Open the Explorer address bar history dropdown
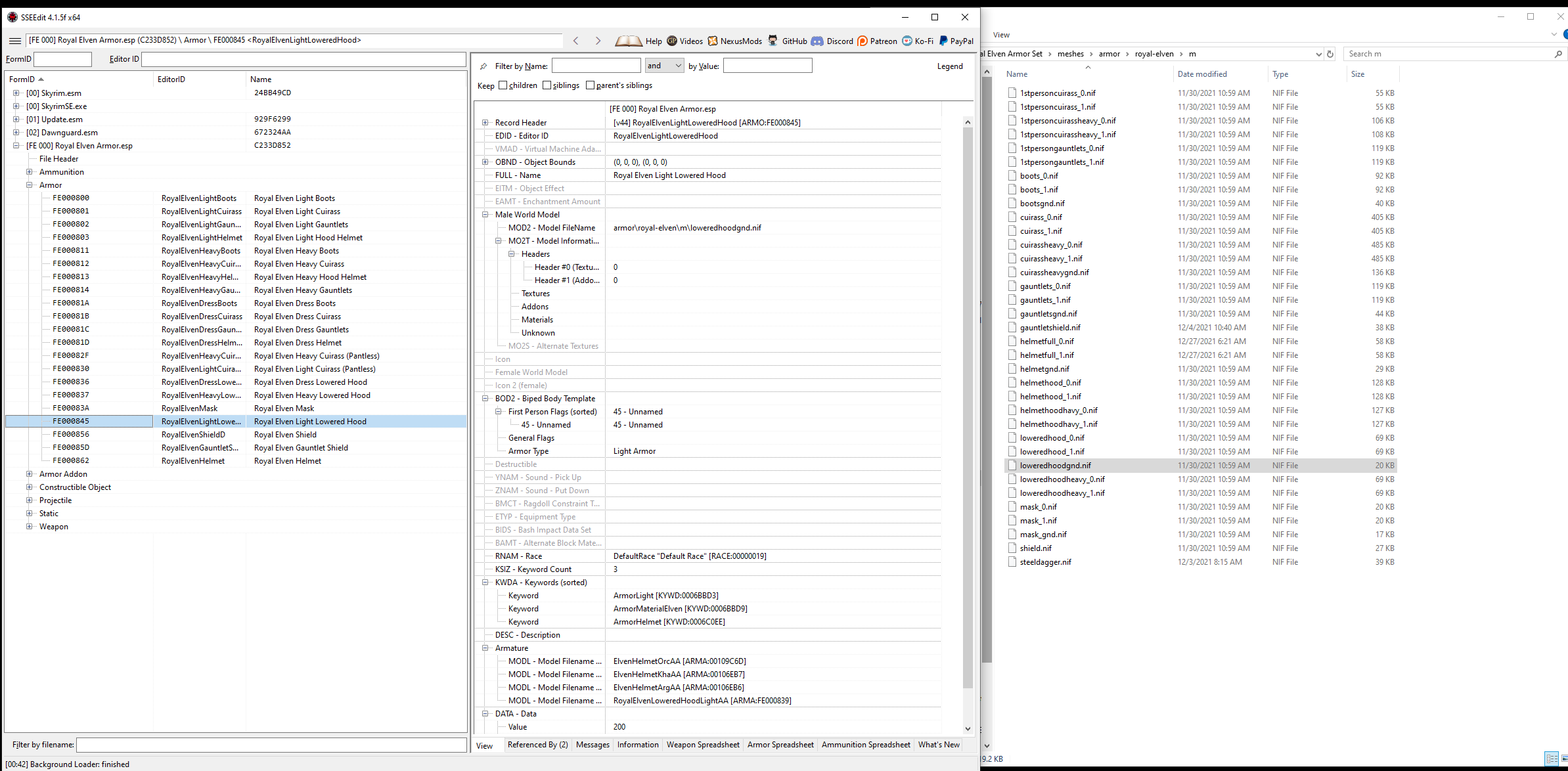 point(1318,54)
